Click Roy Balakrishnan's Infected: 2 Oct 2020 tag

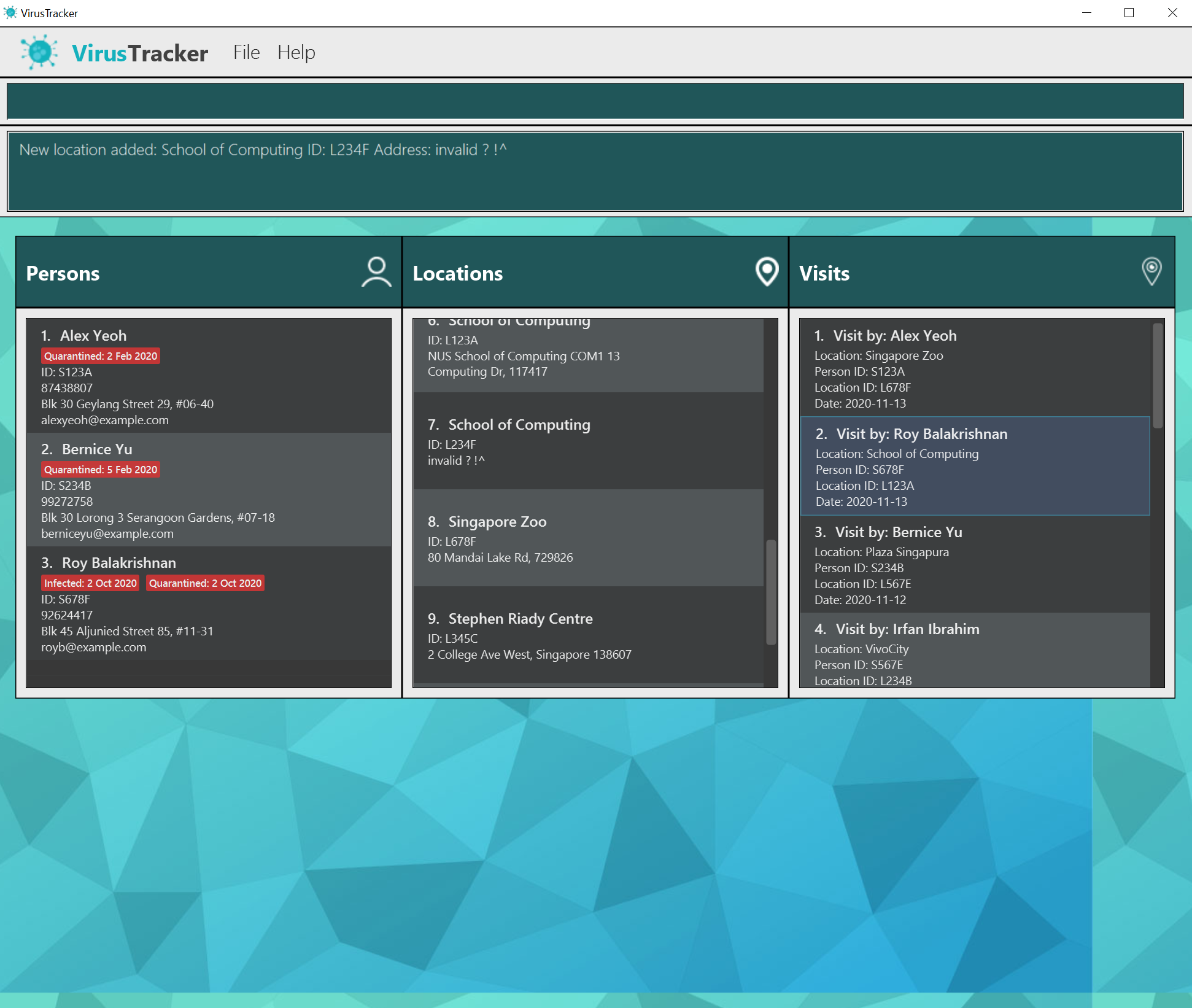[90, 583]
